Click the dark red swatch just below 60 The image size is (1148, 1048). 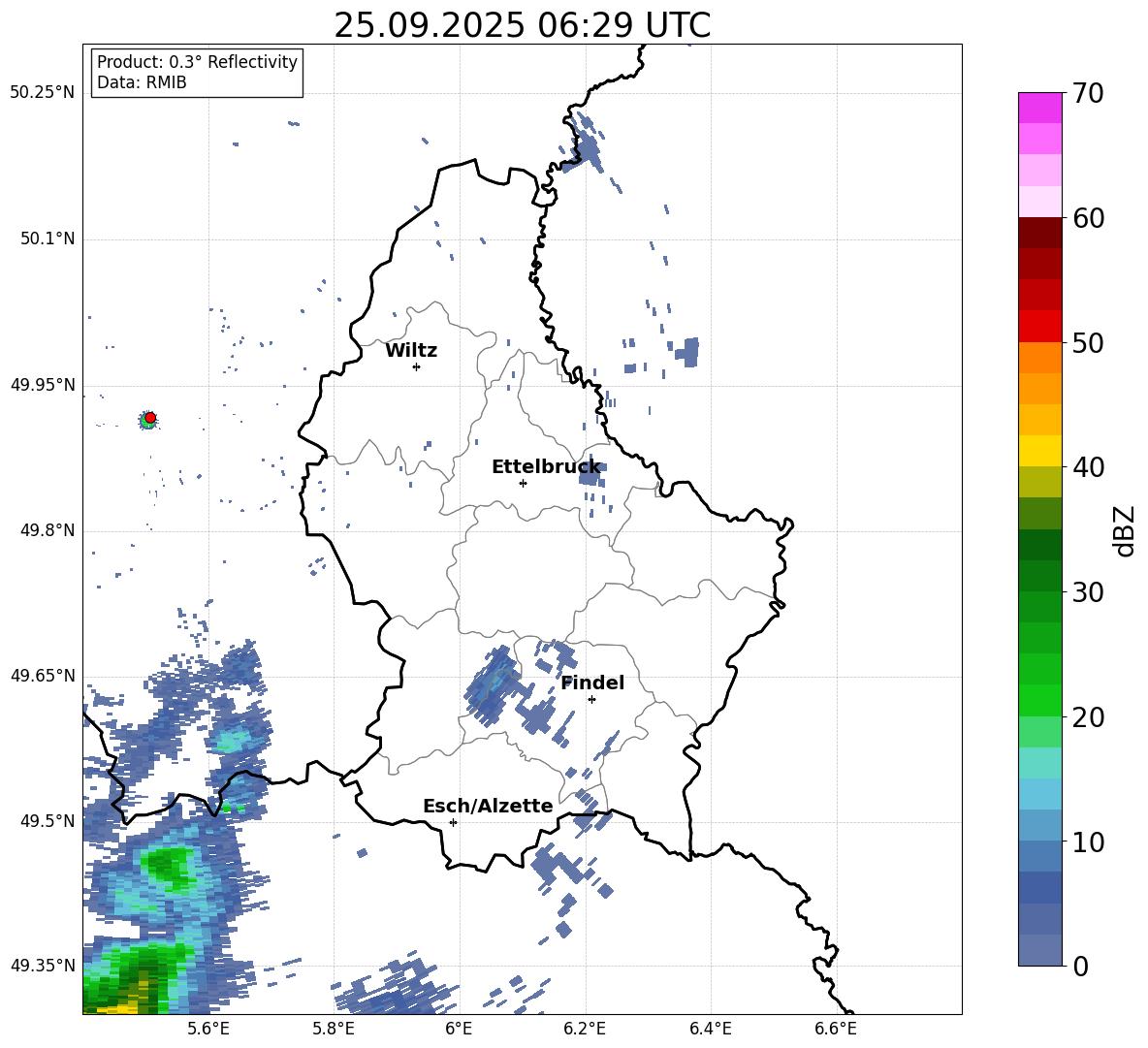(x=1040, y=233)
